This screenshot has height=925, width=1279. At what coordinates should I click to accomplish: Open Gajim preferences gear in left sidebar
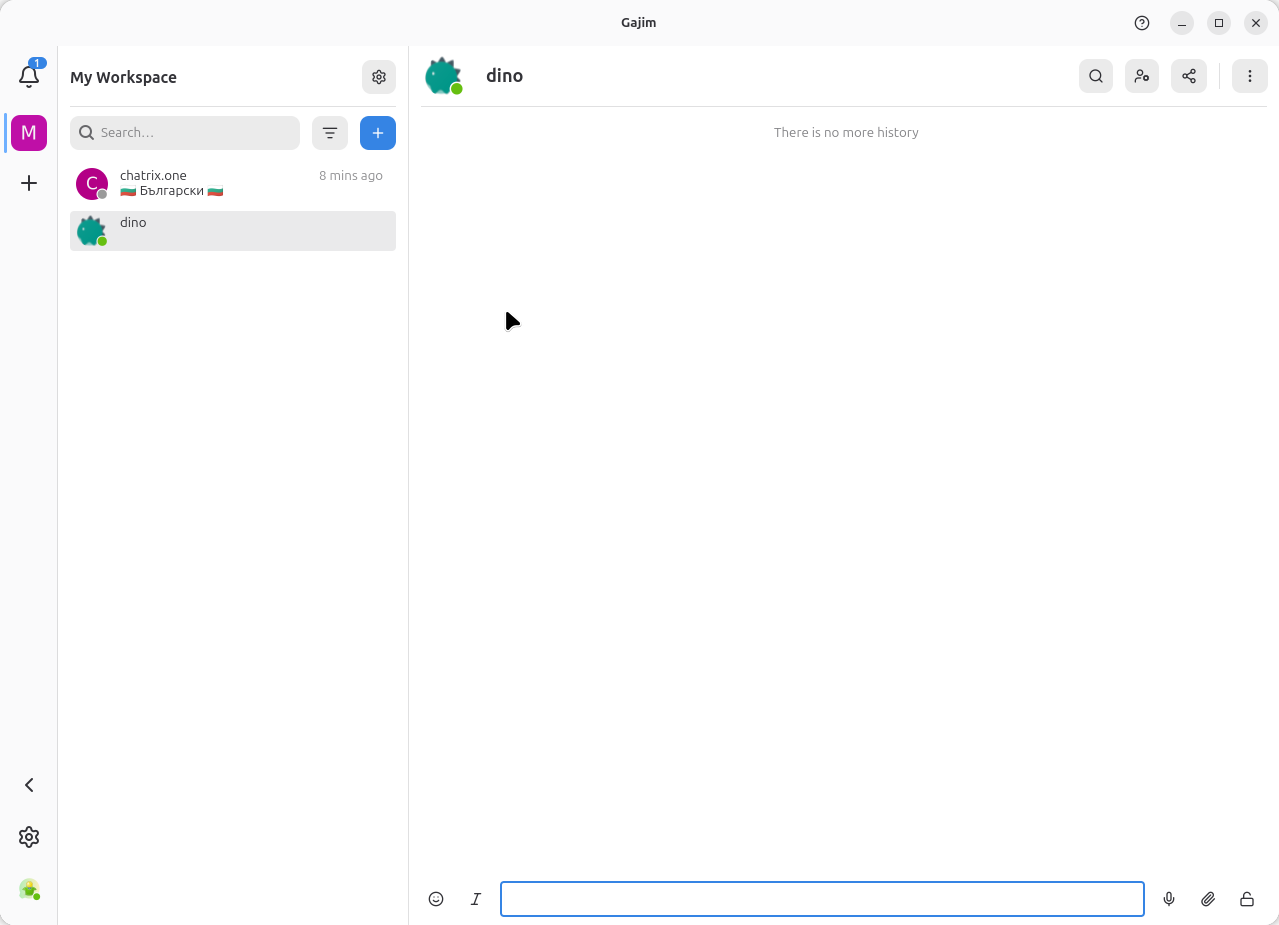pos(29,837)
